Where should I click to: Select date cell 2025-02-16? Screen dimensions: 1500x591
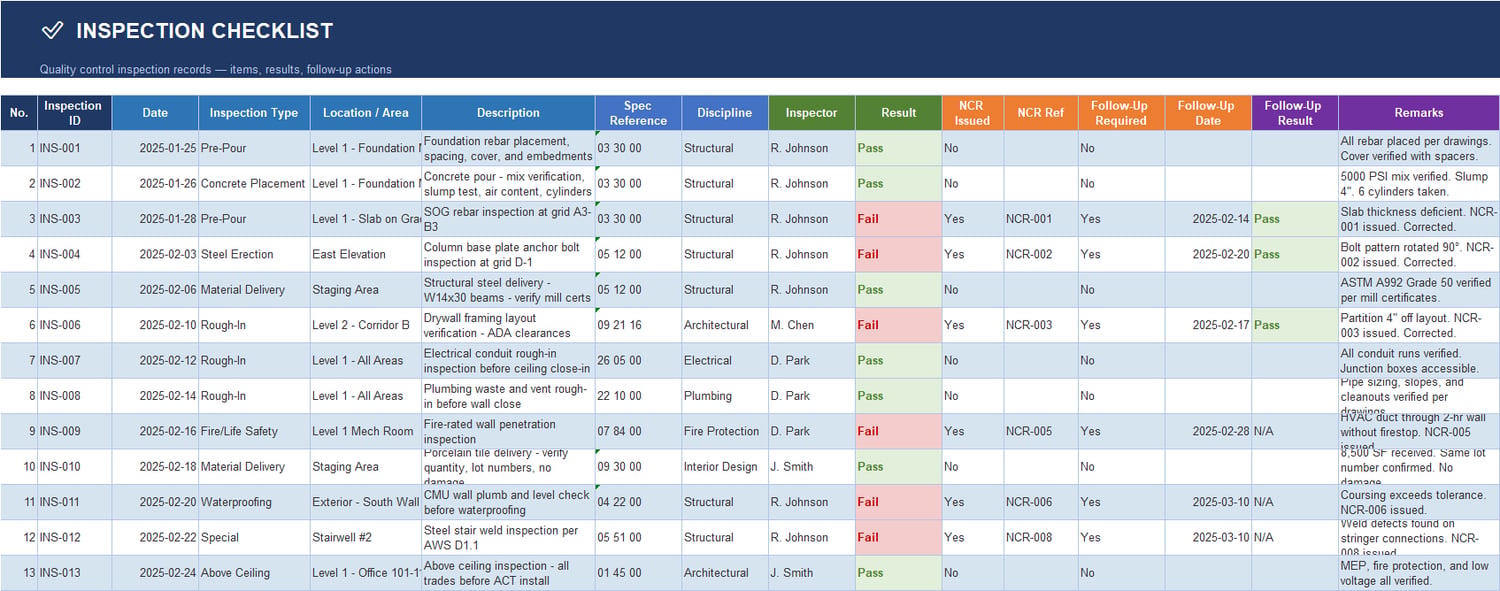click(x=155, y=431)
